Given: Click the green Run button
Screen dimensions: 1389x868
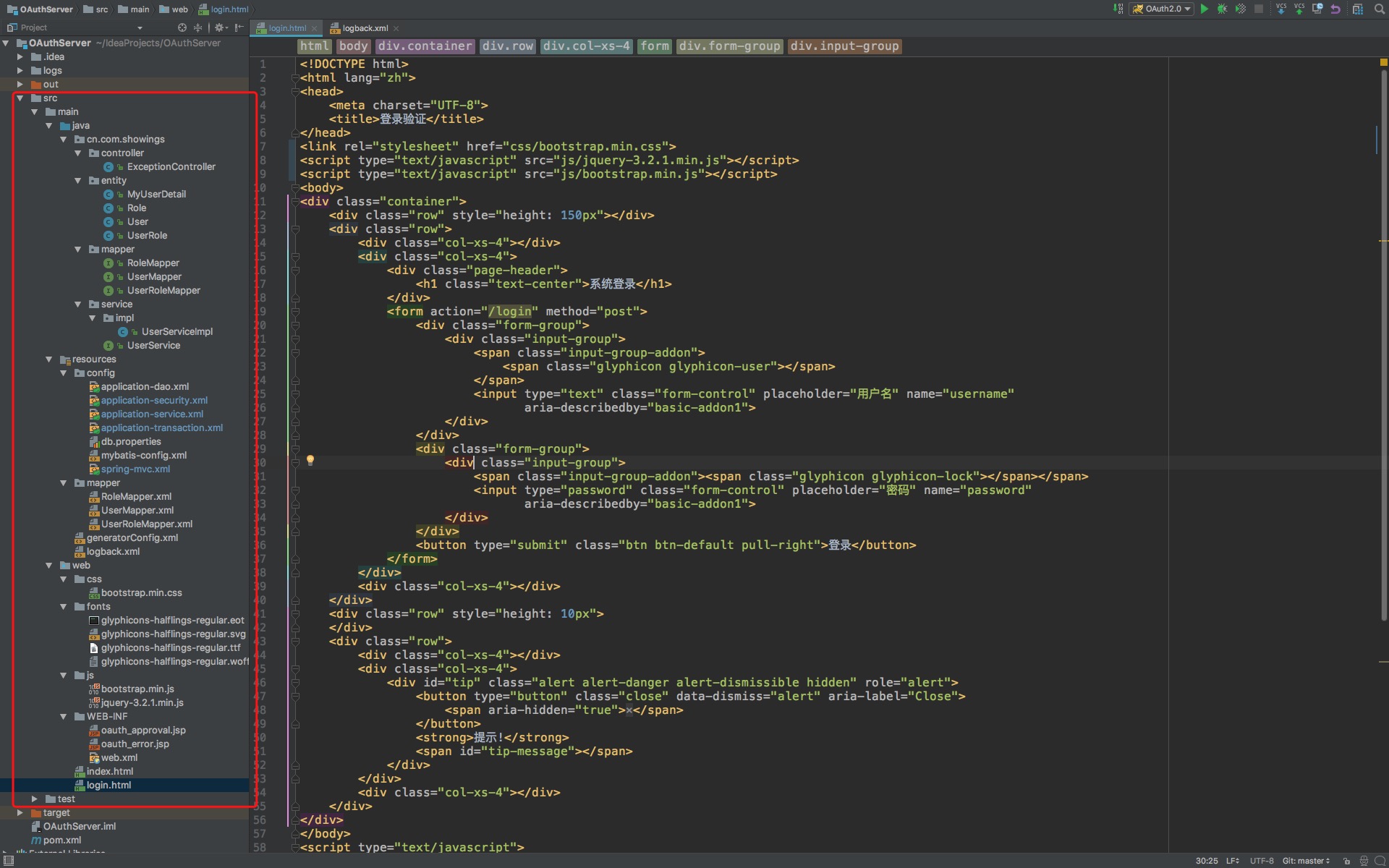Looking at the screenshot, I should pyautogui.click(x=1204, y=9).
